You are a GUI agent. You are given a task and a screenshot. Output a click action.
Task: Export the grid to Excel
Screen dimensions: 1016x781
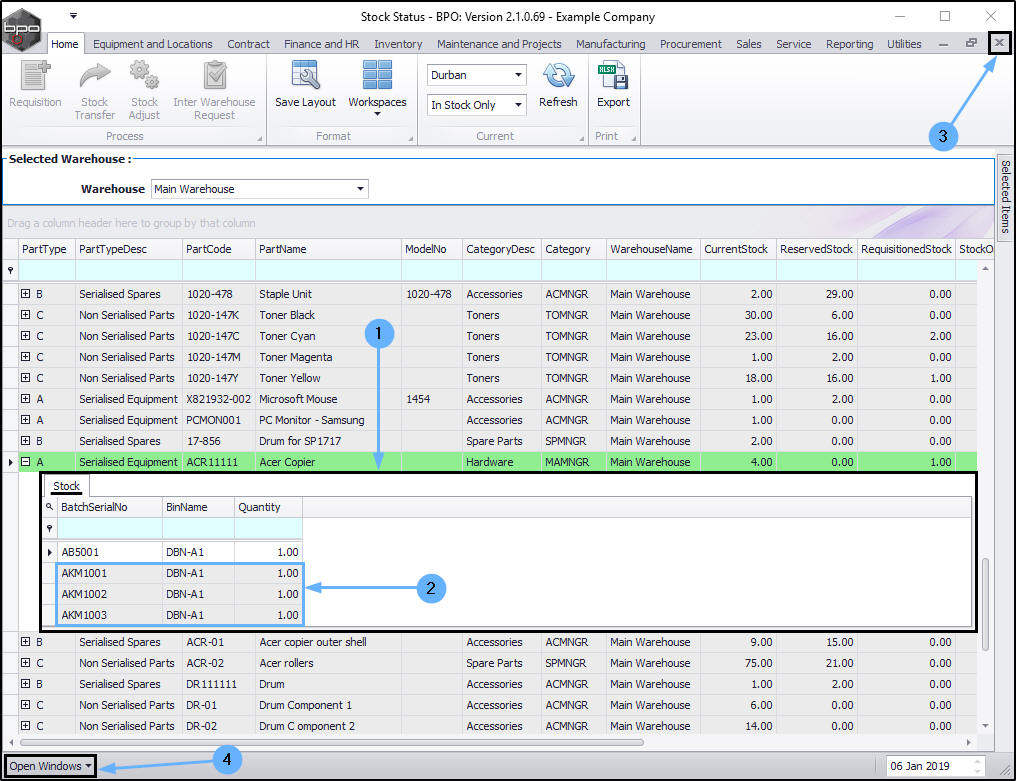click(x=613, y=76)
